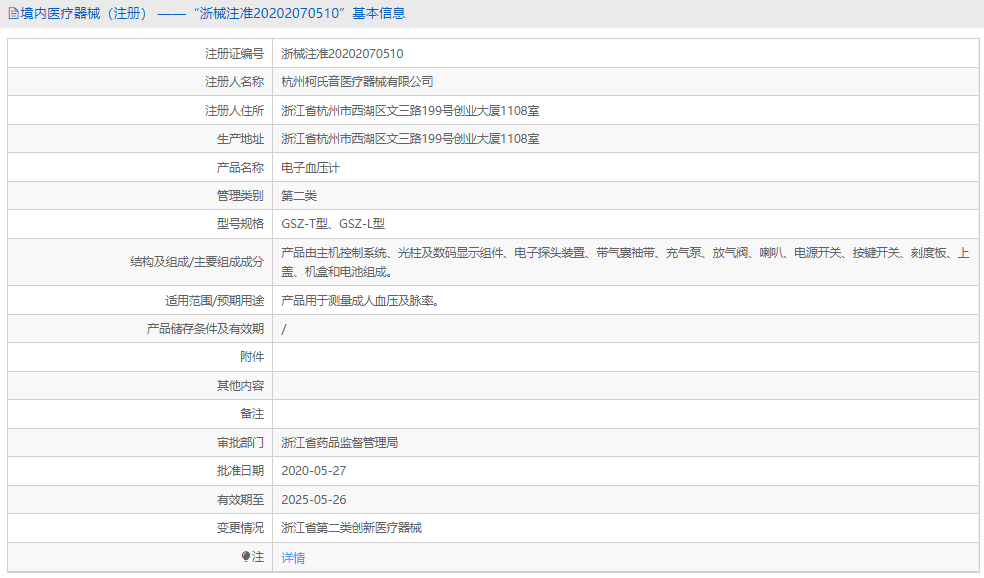Screen dimensions: 984x578
Task: Select the address value in 生产地址 row
Action: tap(410, 139)
